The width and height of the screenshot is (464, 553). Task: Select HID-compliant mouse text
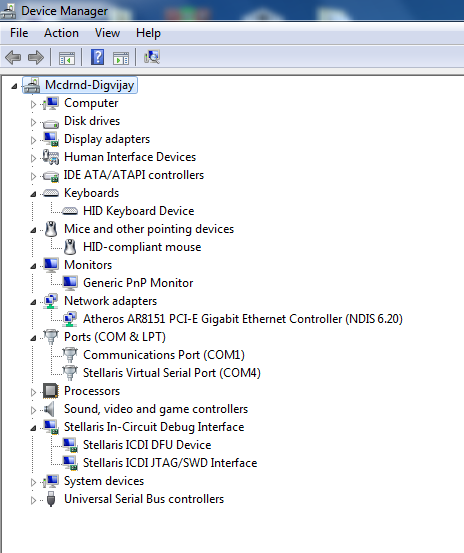(x=142, y=247)
